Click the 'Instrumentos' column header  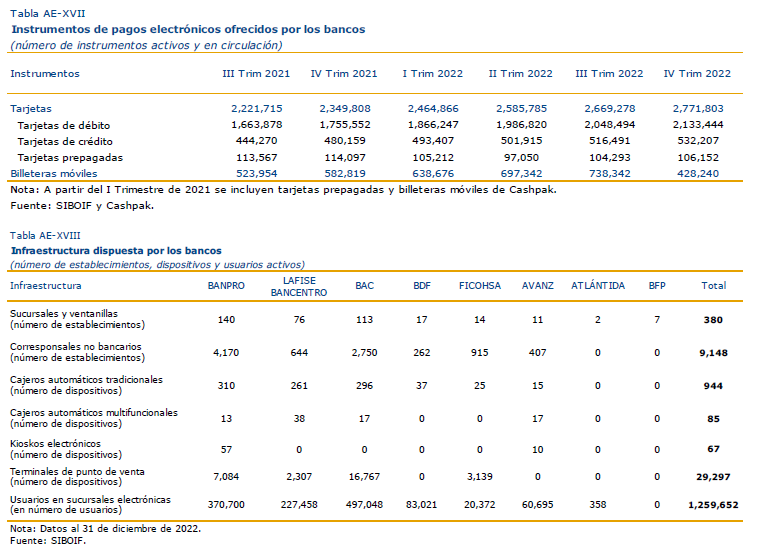[45, 74]
